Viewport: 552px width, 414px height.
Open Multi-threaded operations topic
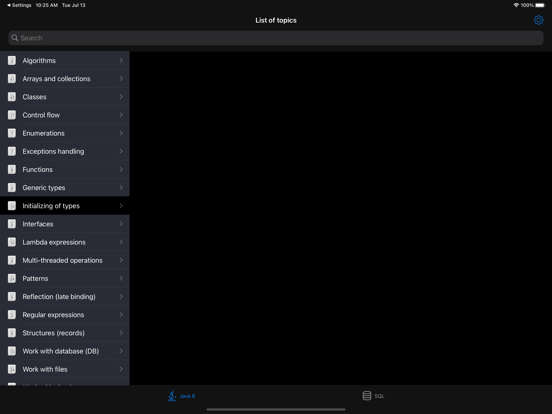click(65, 260)
